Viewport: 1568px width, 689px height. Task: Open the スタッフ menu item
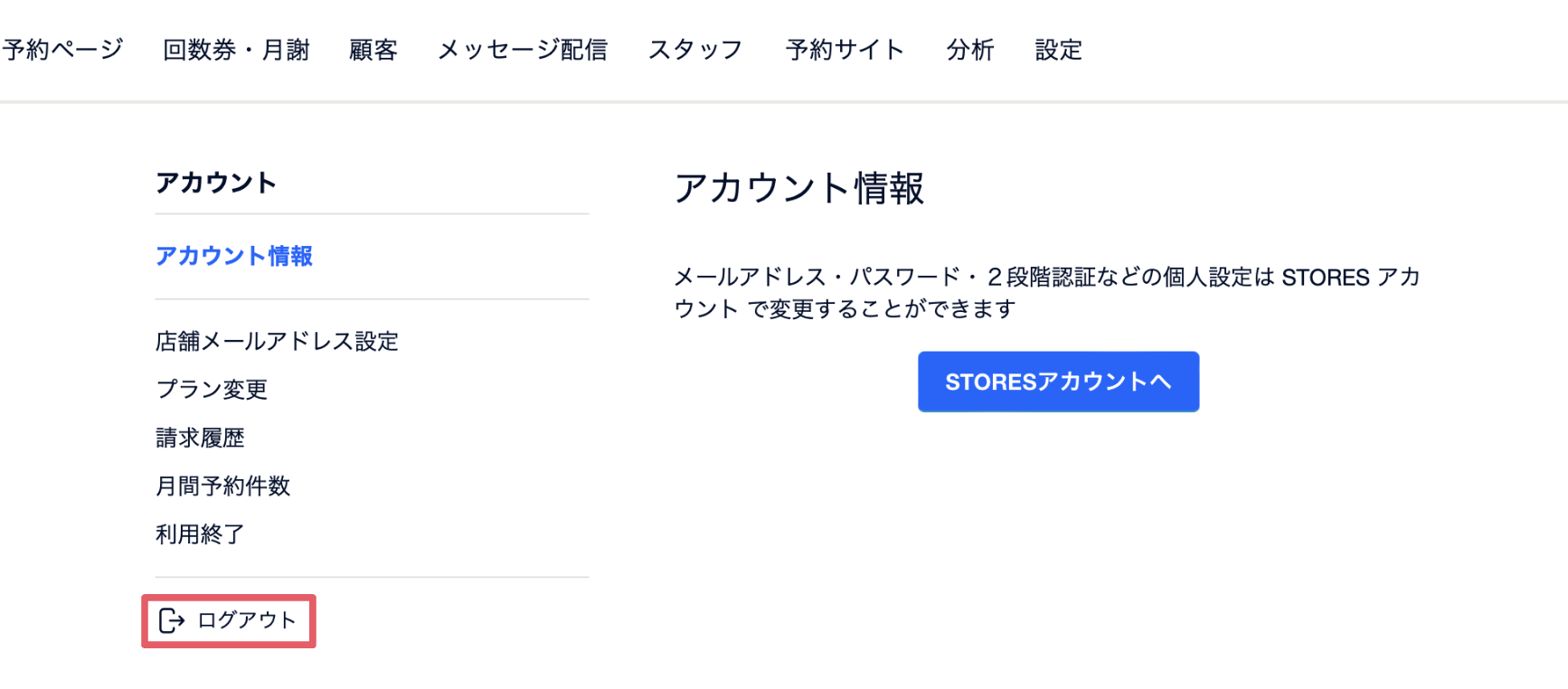click(x=695, y=50)
